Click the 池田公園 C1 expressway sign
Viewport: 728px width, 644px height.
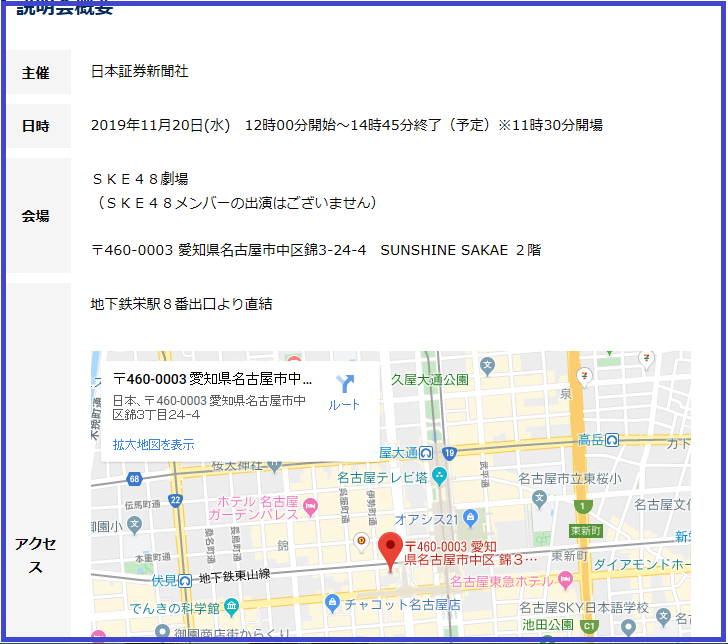[589, 626]
